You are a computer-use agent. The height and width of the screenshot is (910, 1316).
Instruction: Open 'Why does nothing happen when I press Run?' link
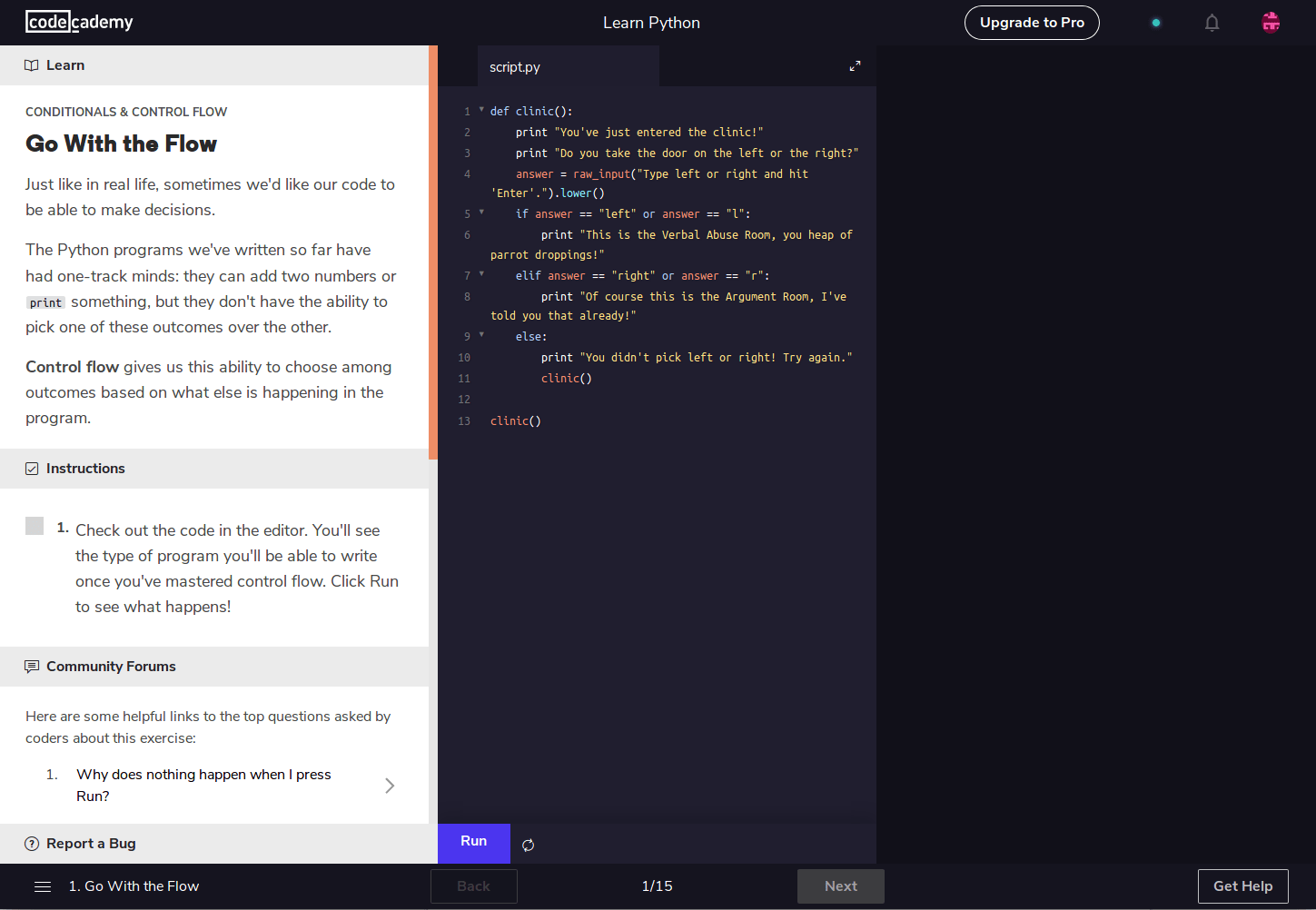point(203,786)
